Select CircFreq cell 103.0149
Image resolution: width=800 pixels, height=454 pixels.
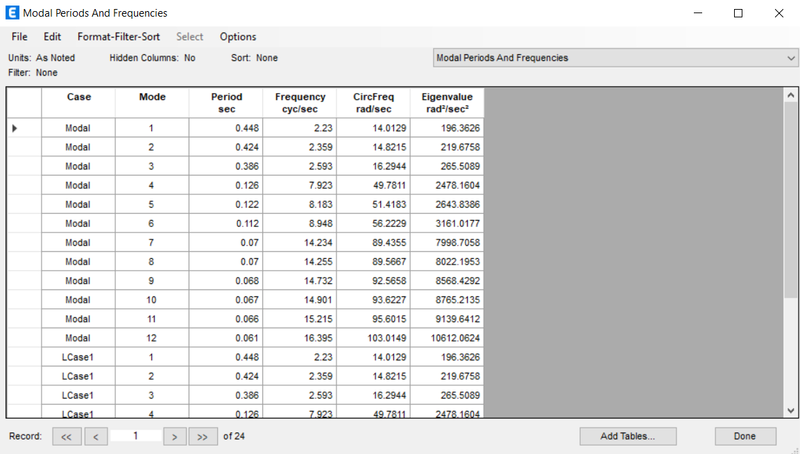pyautogui.click(x=373, y=338)
